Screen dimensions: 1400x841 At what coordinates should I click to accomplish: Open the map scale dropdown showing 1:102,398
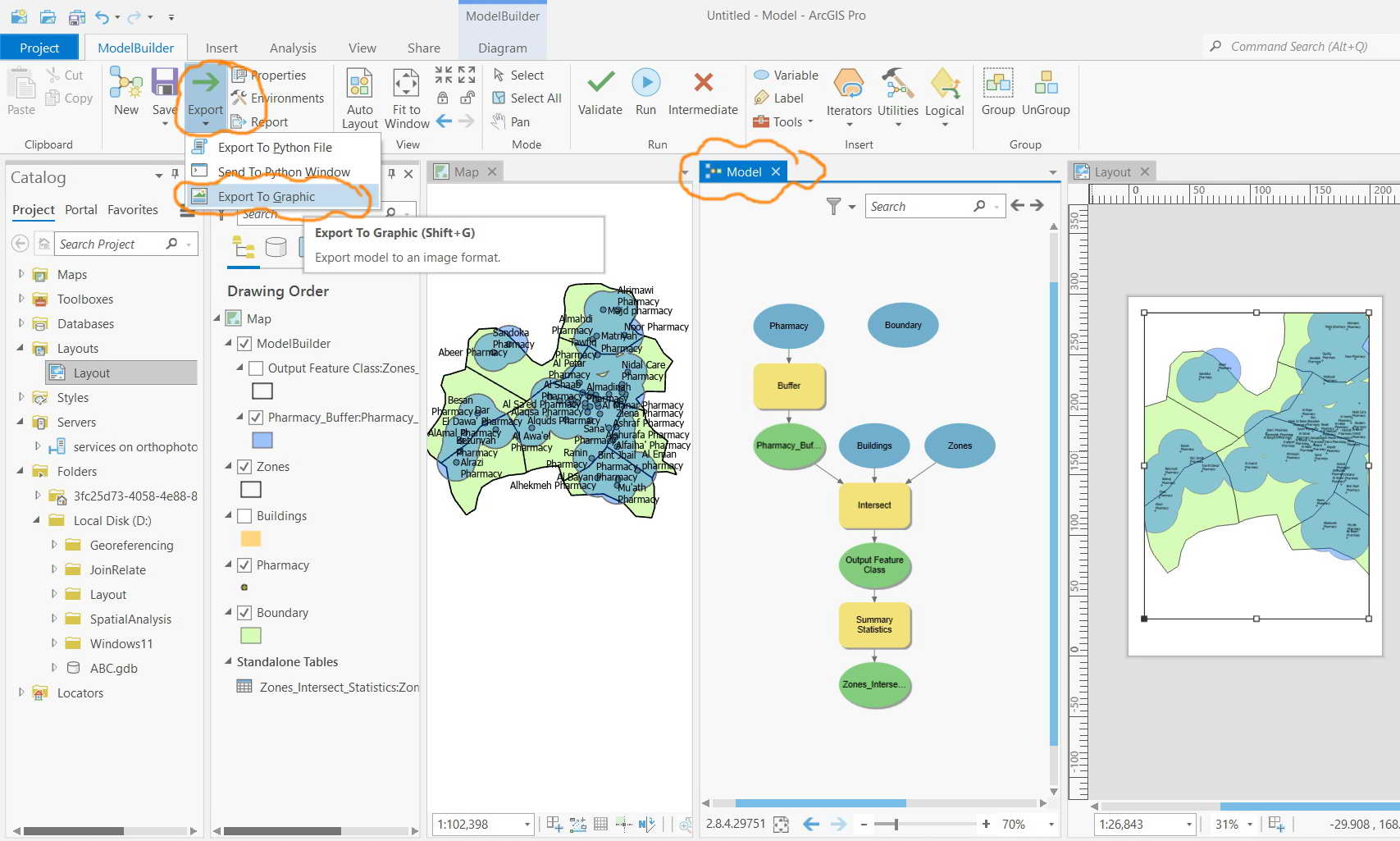[x=527, y=824]
